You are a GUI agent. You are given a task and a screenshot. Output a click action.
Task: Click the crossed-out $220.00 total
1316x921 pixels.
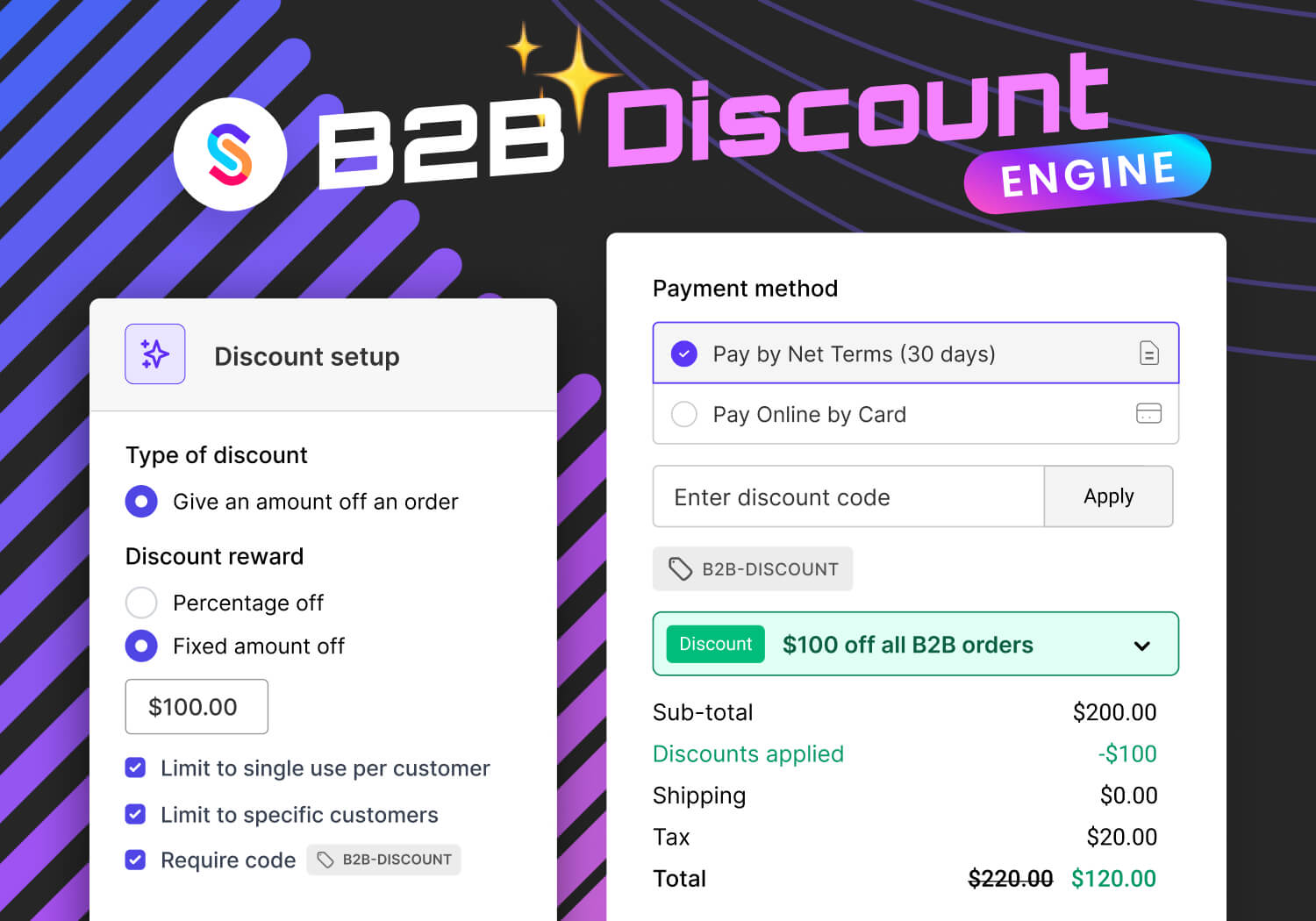click(x=1009, y=878)
